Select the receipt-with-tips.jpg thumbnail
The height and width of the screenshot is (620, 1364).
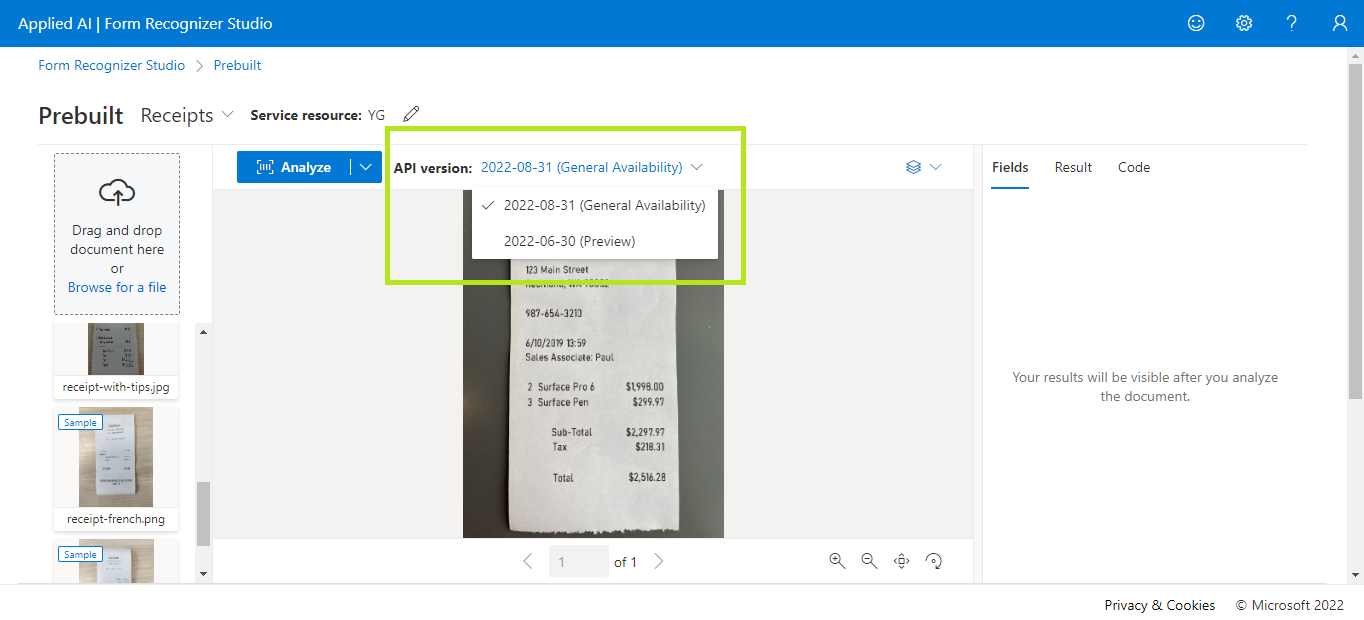tap(116, 349)
